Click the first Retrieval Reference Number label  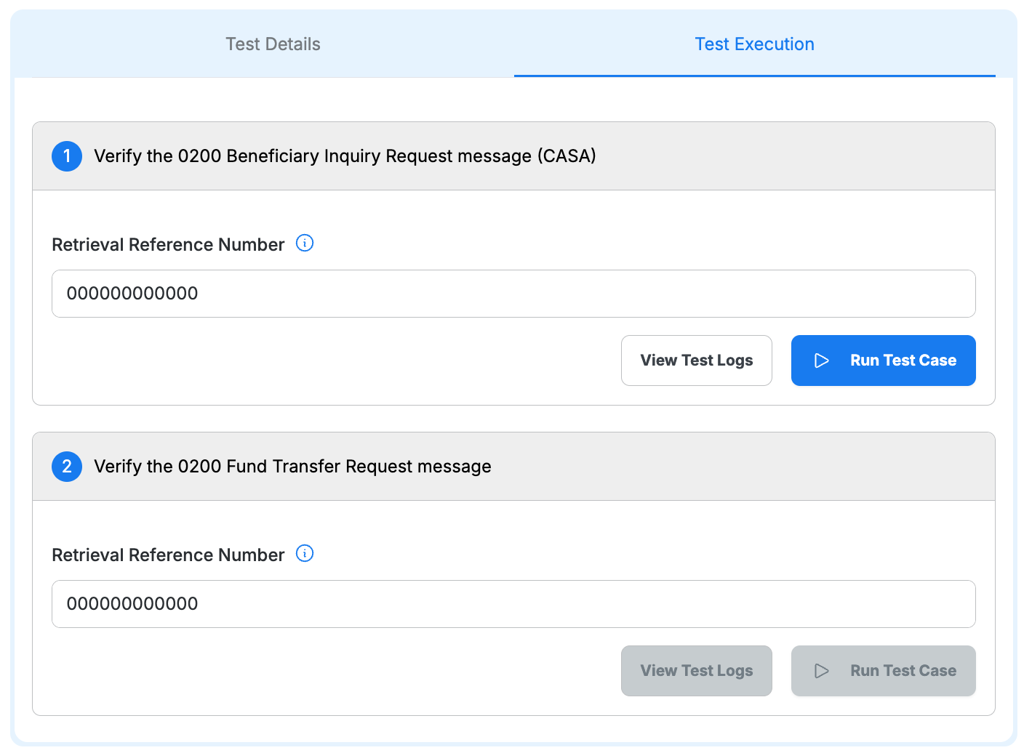click(171, 244)
